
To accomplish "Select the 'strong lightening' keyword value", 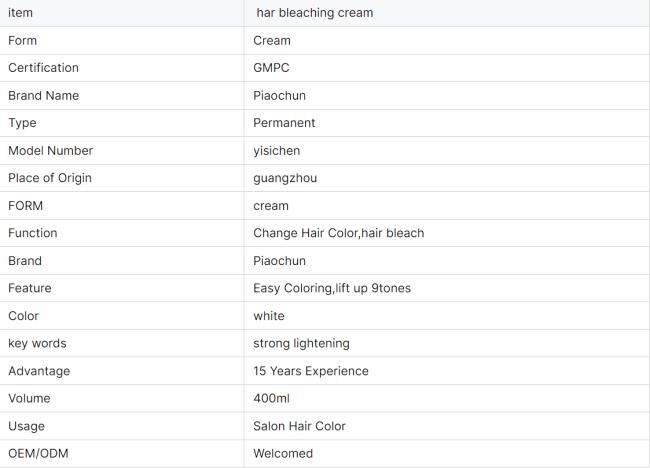I will pyautogui.click(x=301, y=343).
